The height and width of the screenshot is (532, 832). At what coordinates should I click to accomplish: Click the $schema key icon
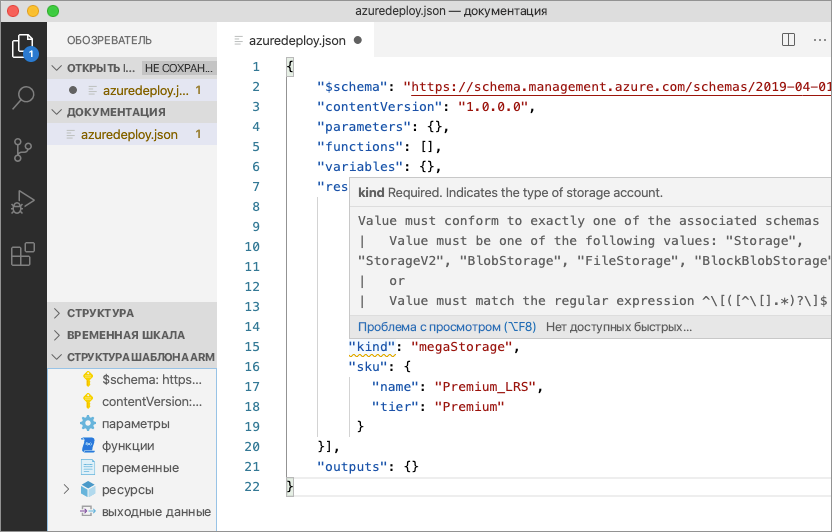pos(88,379)
